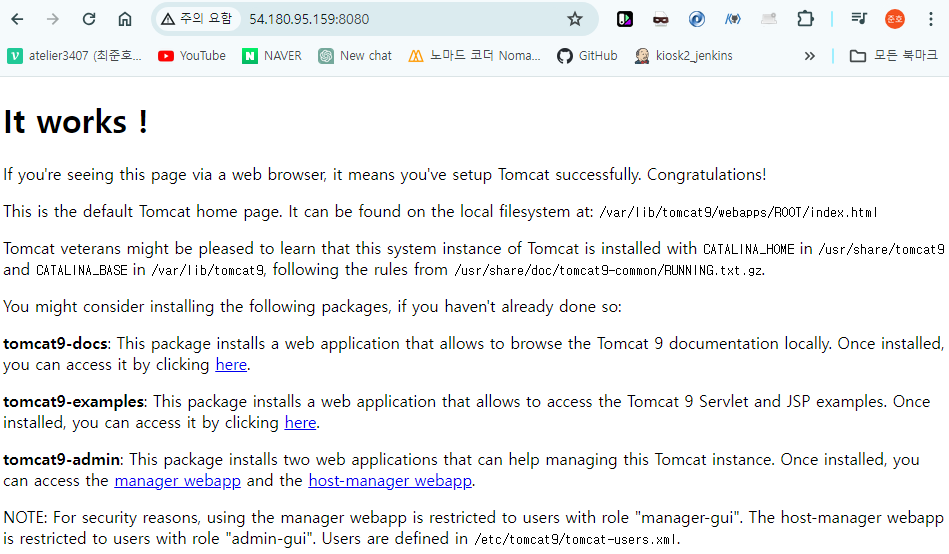Open the orange profile avatar
949x554 pixels.
(895, 19)
